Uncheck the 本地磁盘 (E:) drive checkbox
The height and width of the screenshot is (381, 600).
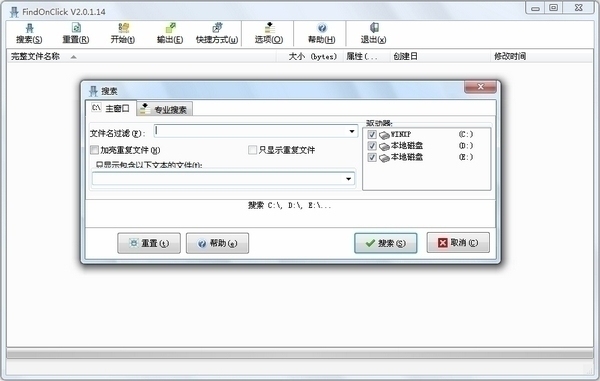point(372,157)
